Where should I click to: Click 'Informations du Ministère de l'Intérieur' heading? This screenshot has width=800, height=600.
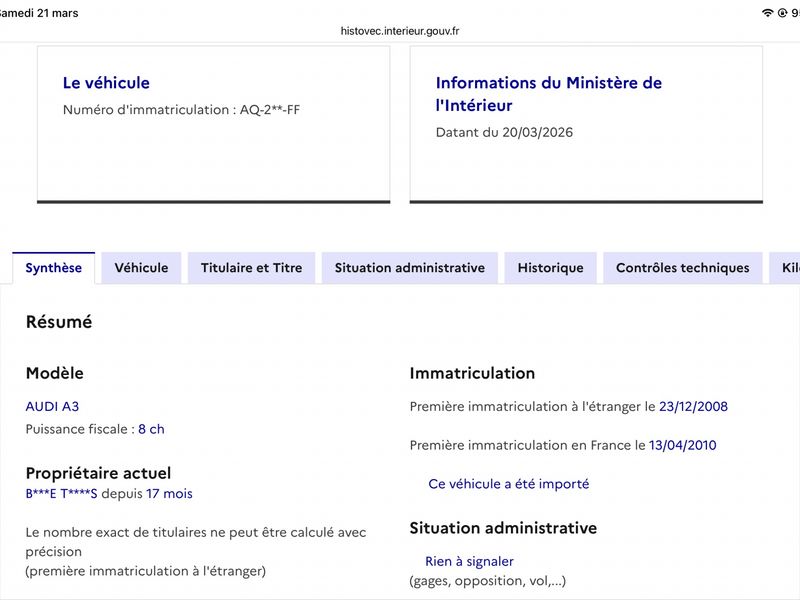click(x=548, y=94)
